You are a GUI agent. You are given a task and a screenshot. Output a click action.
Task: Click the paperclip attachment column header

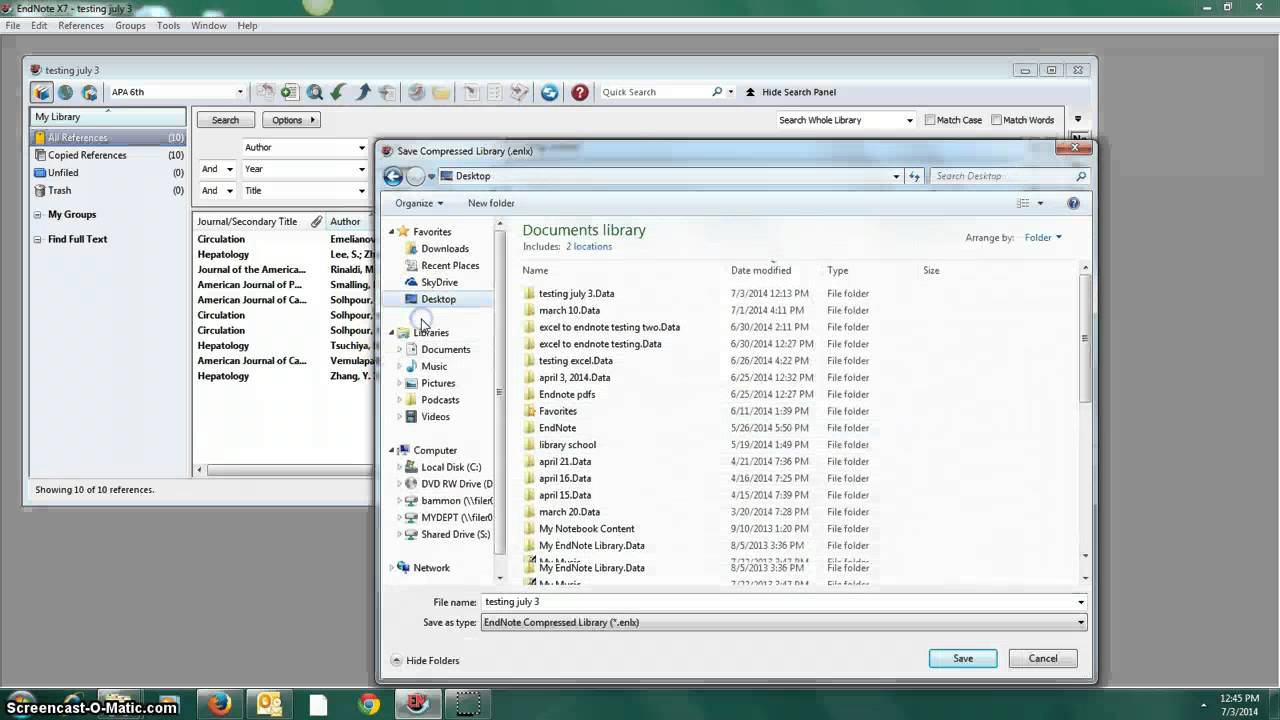[316, 221]
